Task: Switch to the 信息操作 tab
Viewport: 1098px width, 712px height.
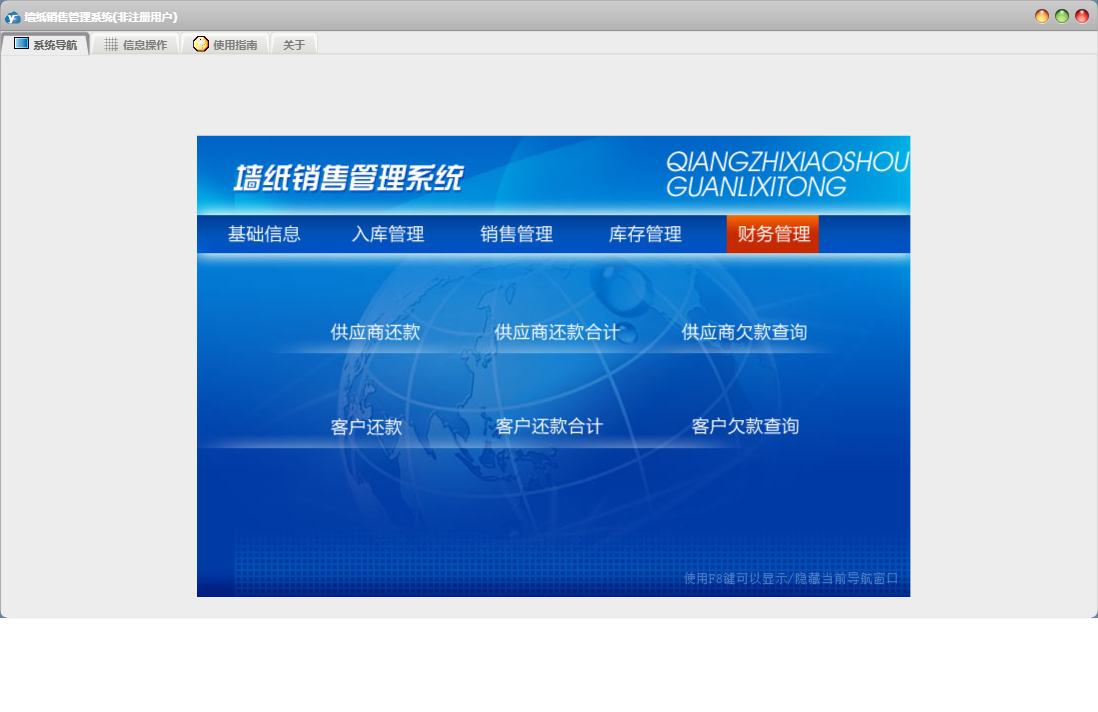Action: (x=136, y=44)
